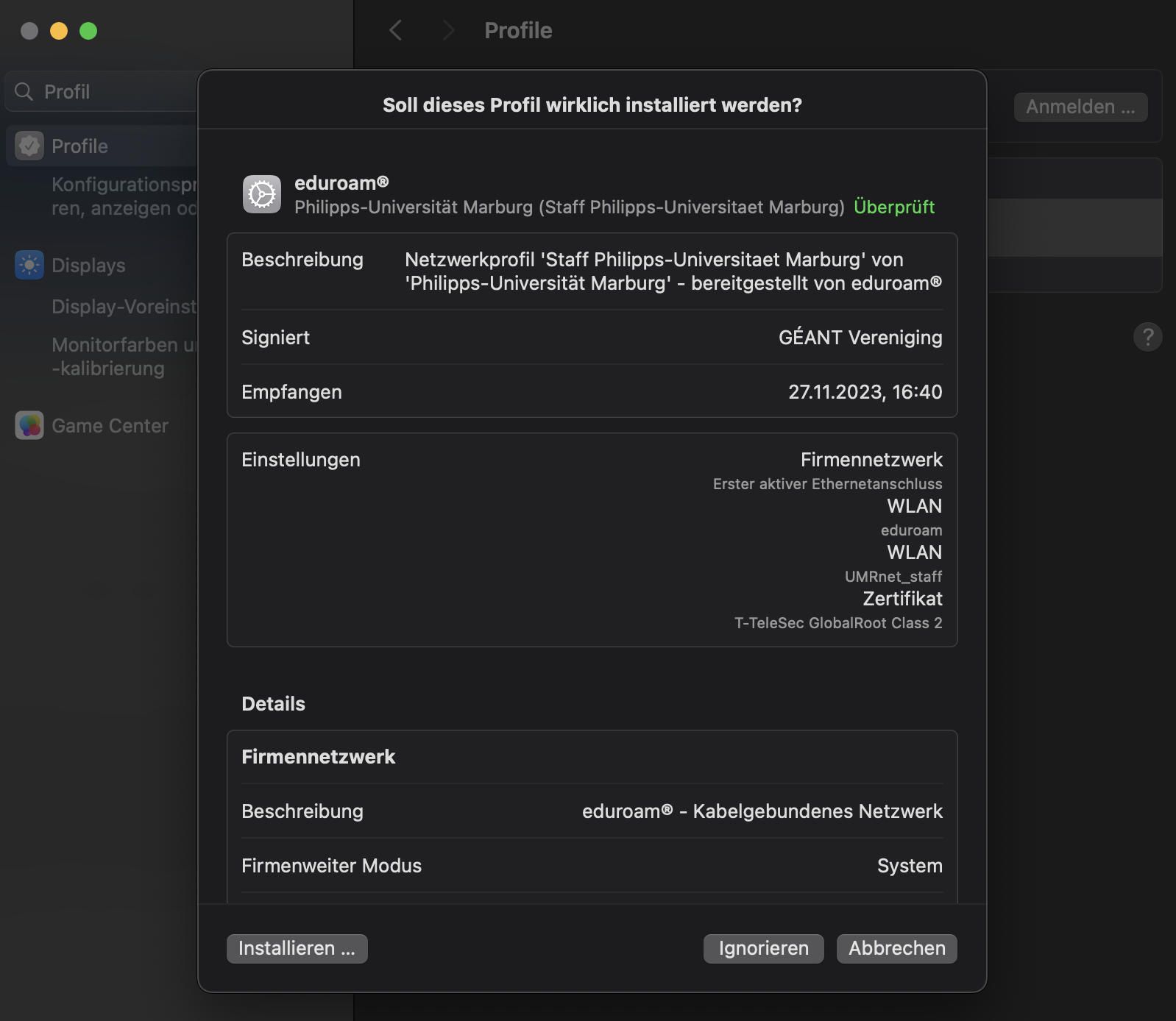Select Game Center in the sidebar
Image resolution: width=1176 pixels, height=1021 pixels.
point(110,425)
